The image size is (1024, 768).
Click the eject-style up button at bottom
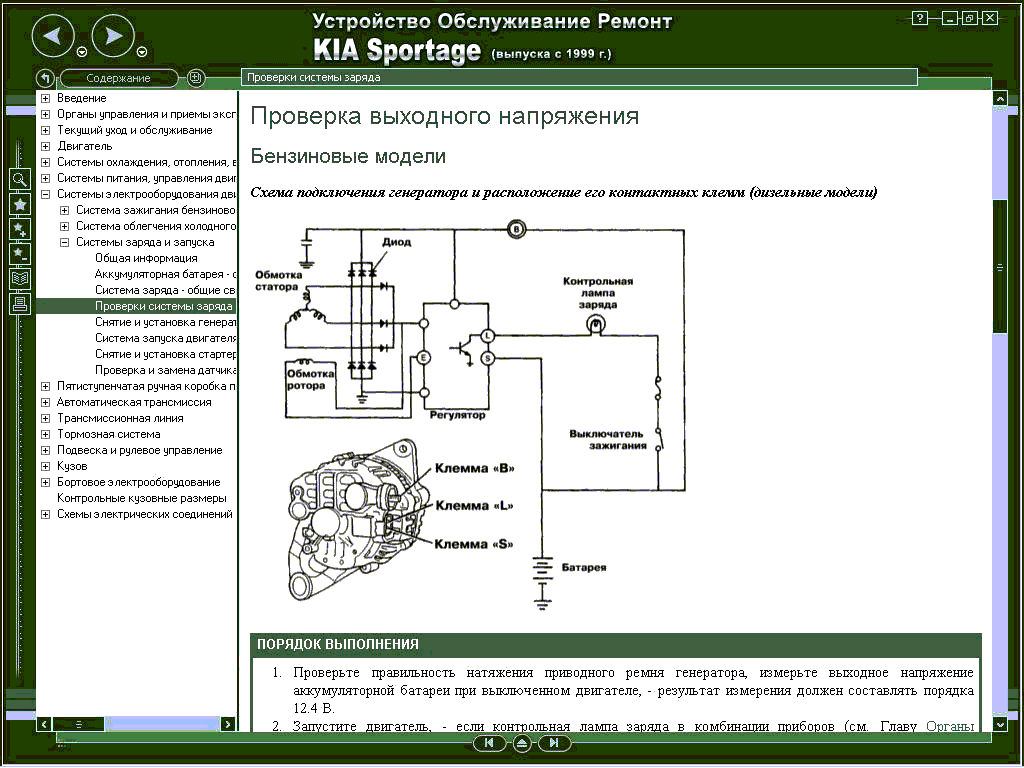522,743
